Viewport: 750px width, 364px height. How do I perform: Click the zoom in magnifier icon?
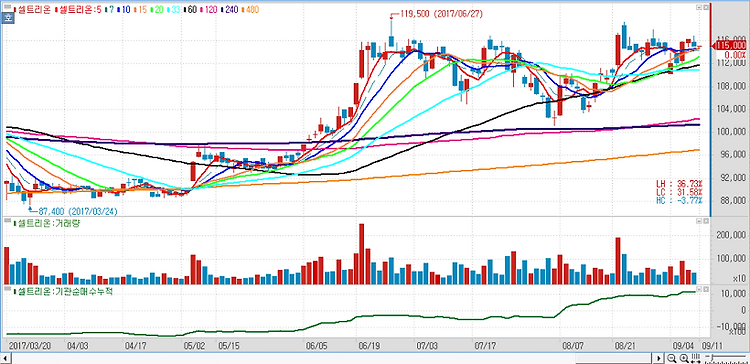click(x=684, y=358)
